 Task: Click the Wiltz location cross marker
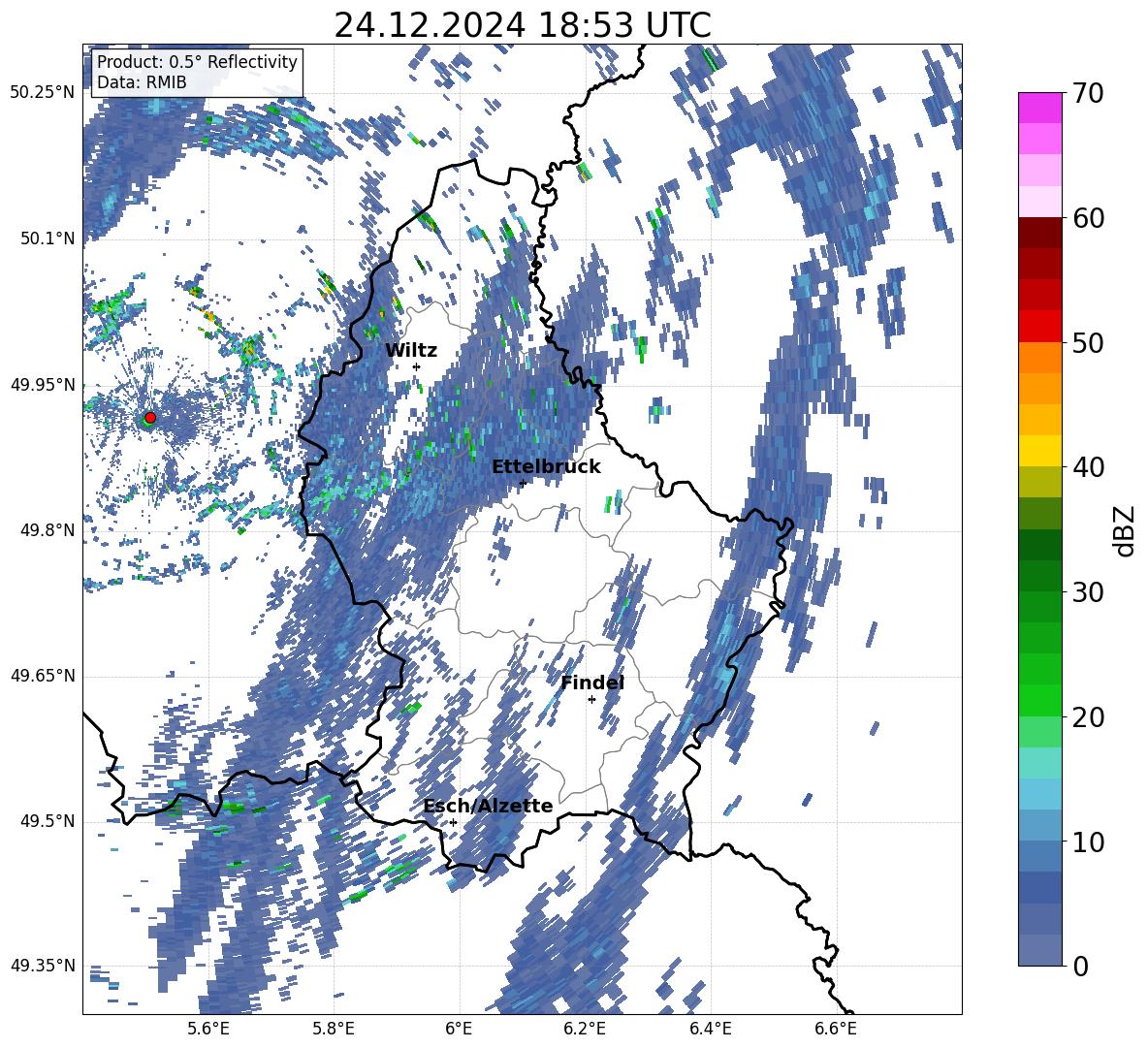click(416, 366)
